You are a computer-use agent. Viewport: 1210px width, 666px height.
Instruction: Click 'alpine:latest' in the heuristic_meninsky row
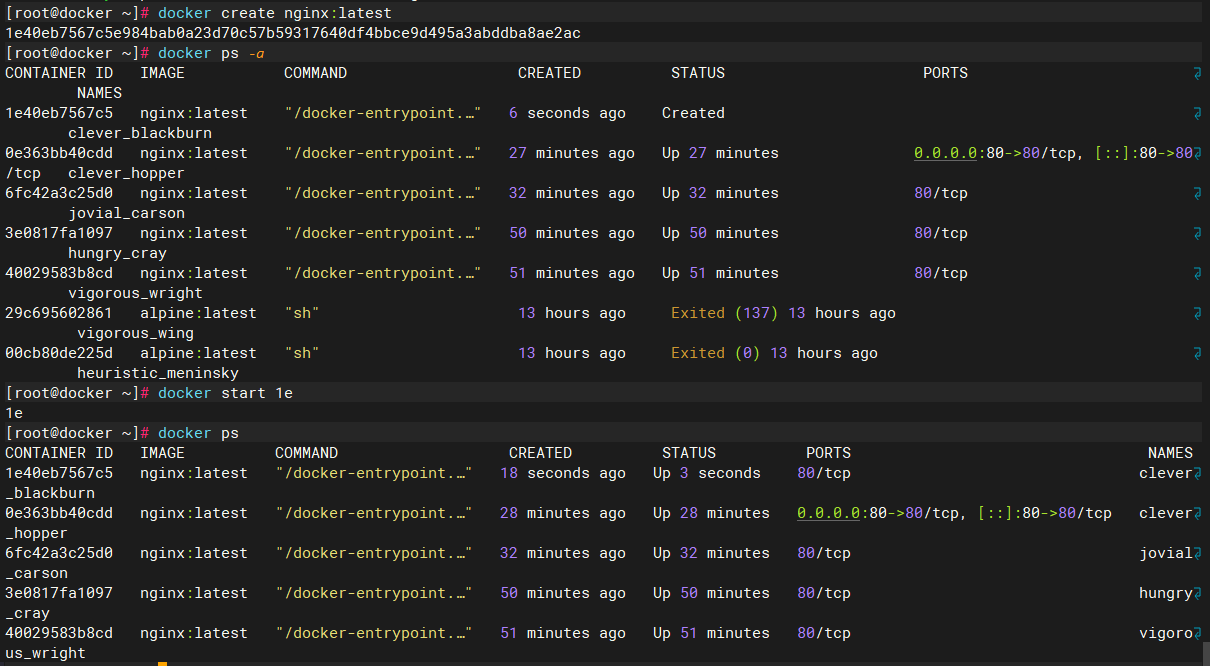pyautogui.click(x=198, y=353)
